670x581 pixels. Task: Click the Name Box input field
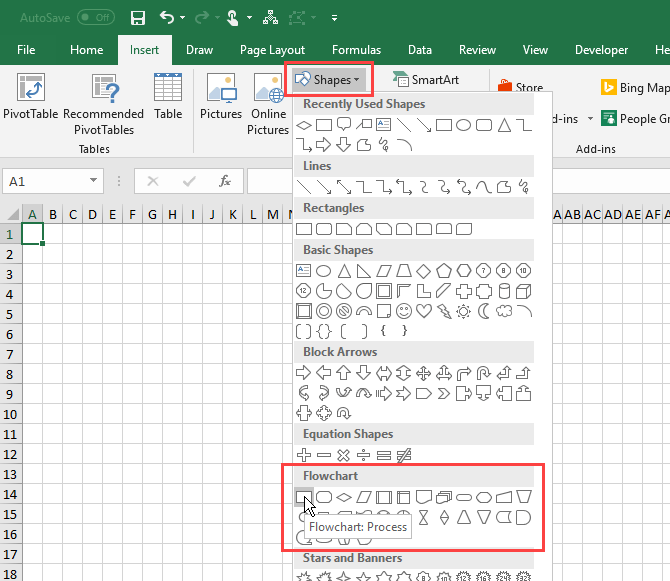[45, 181]
